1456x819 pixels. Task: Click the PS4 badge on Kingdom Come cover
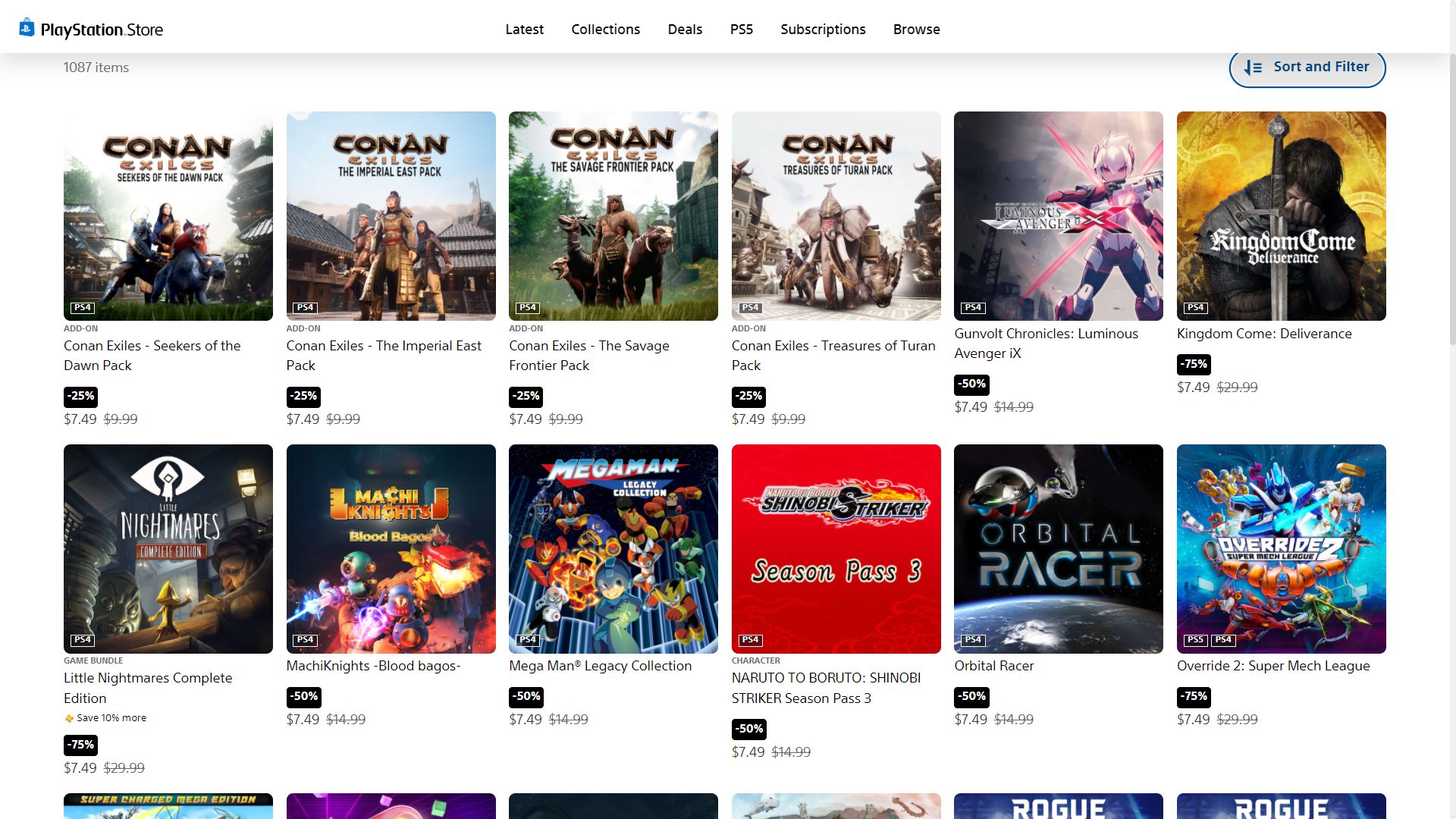pos(1195,307)
